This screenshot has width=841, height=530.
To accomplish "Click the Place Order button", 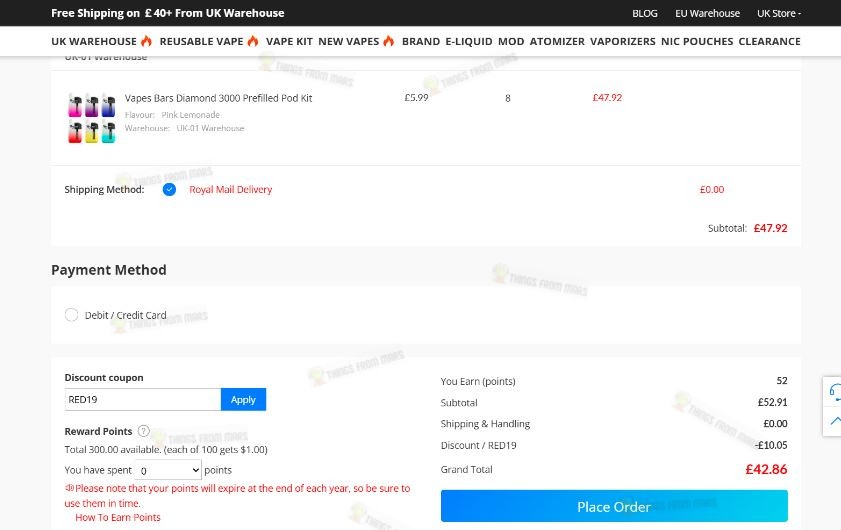I will pyautogui.click(x=614, y=506).
